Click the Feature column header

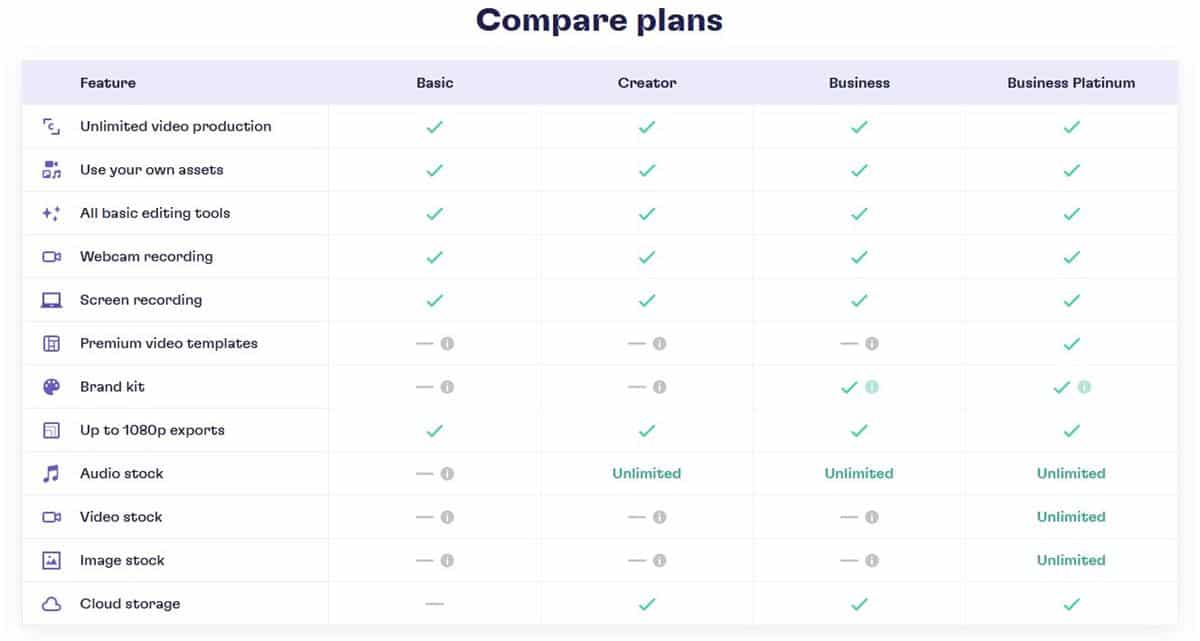pos(107,83)
